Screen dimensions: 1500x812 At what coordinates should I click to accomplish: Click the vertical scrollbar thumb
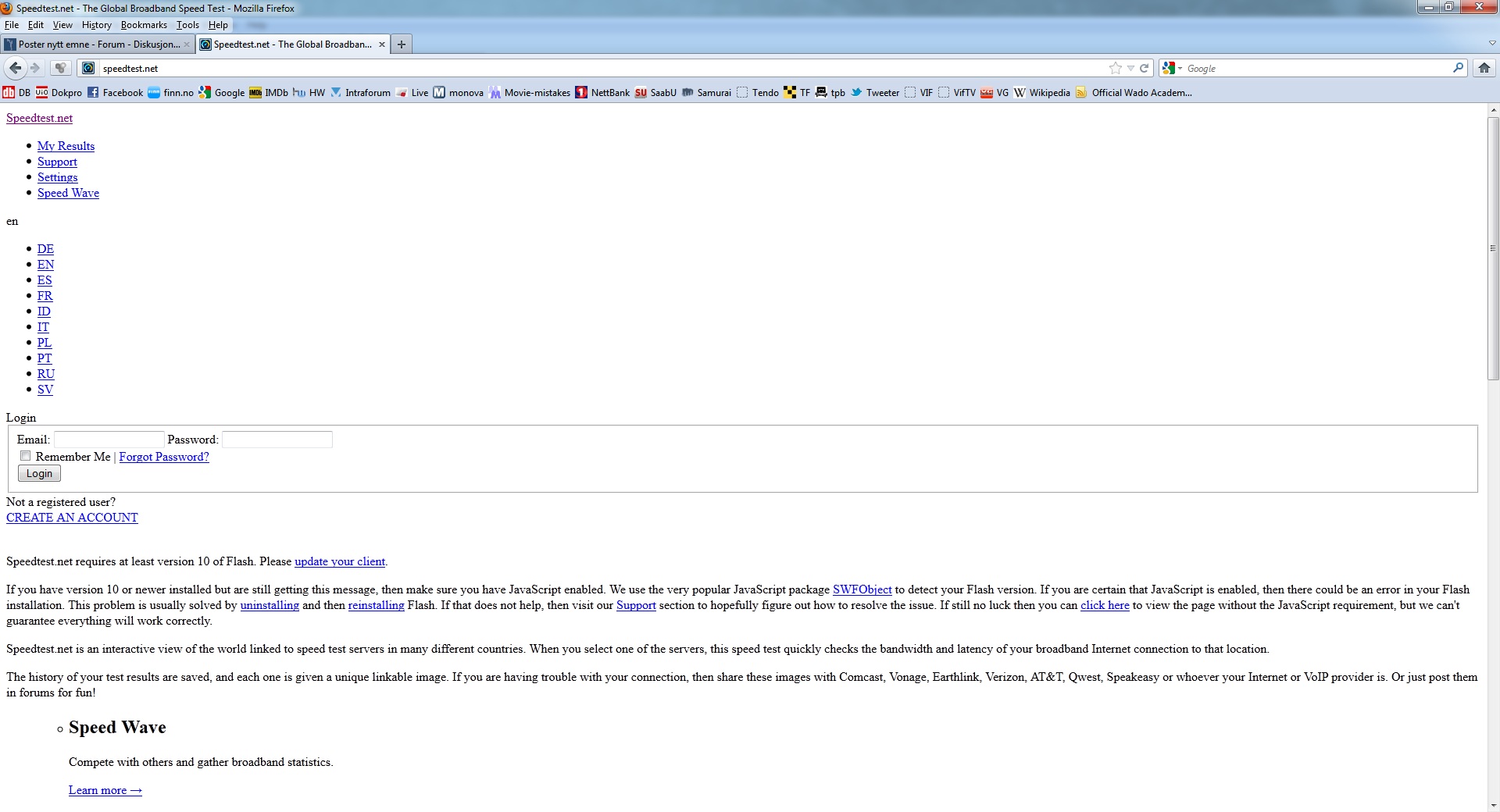coord(1493,248)
